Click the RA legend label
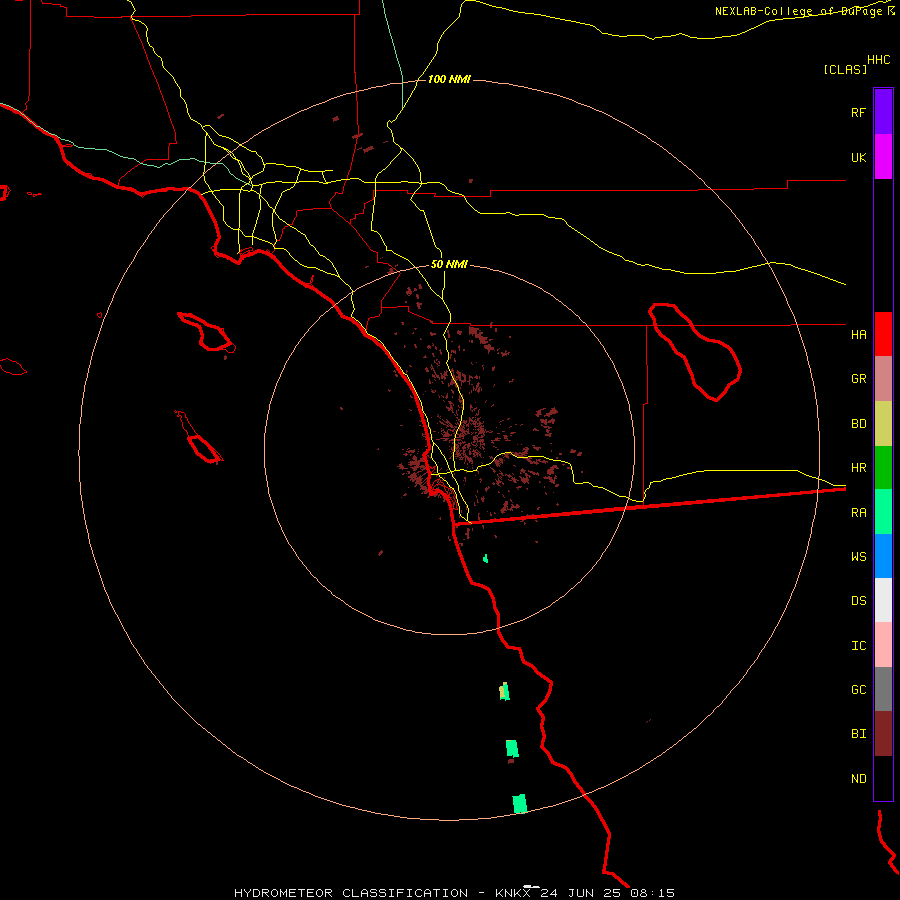 [858, 513]
